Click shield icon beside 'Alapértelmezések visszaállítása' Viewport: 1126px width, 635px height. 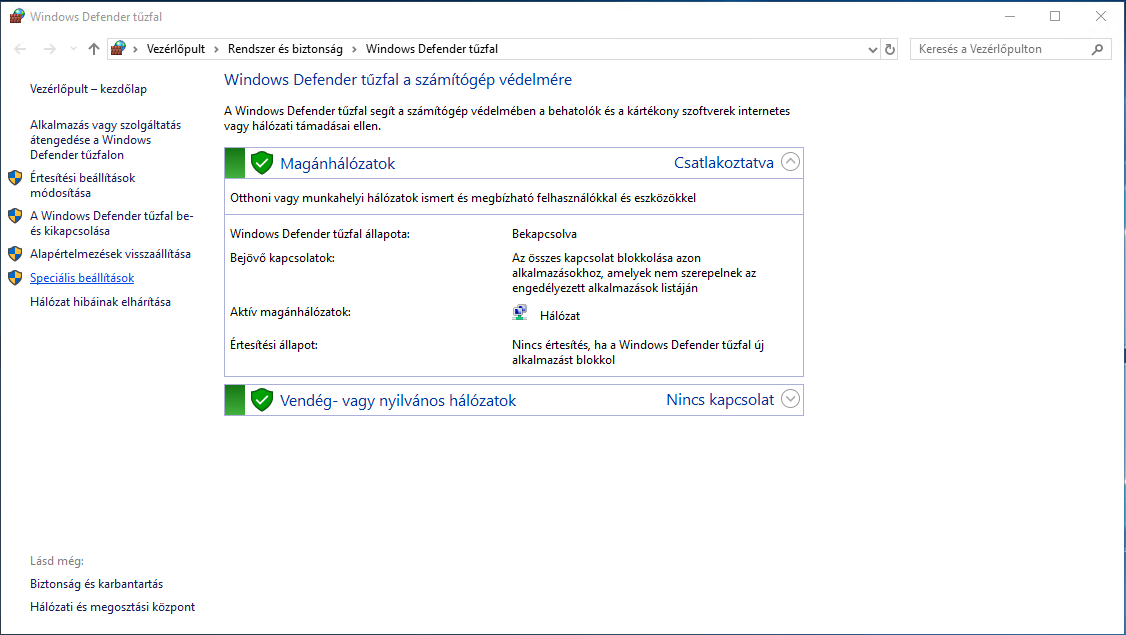[15, 254]
